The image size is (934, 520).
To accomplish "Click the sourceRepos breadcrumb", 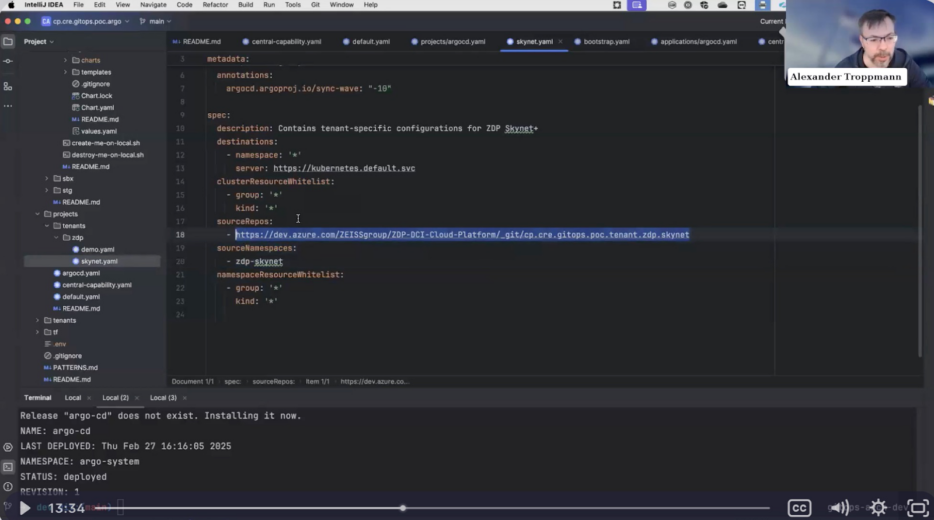I will [273, 382].
